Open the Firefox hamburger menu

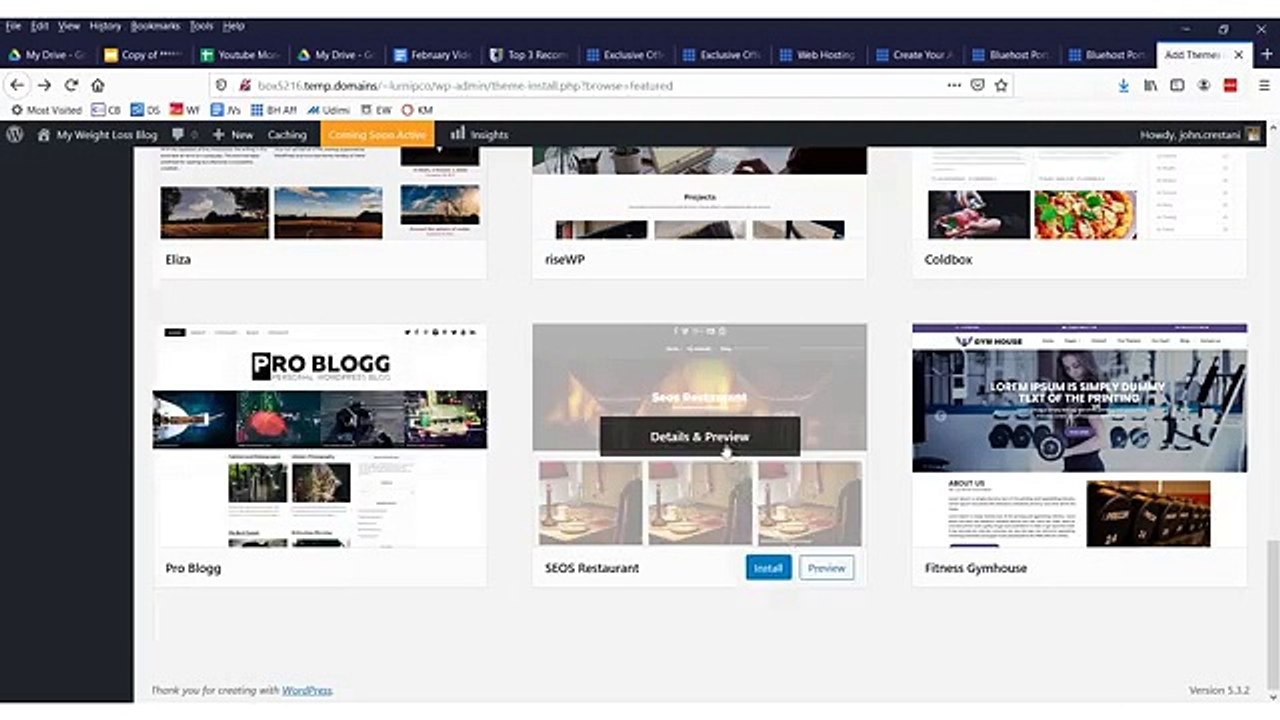pyautogui.click(x=1264, y=86)
